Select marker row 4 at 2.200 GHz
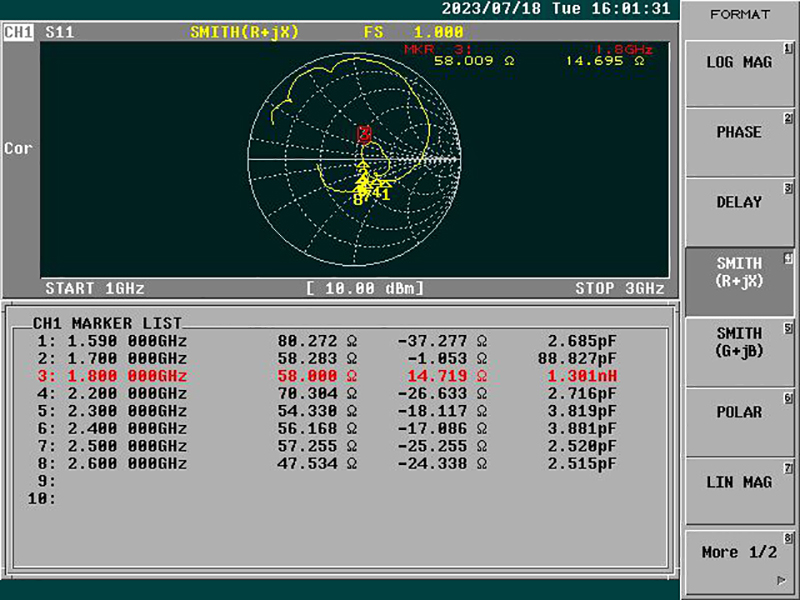 (x=327, y=393)
